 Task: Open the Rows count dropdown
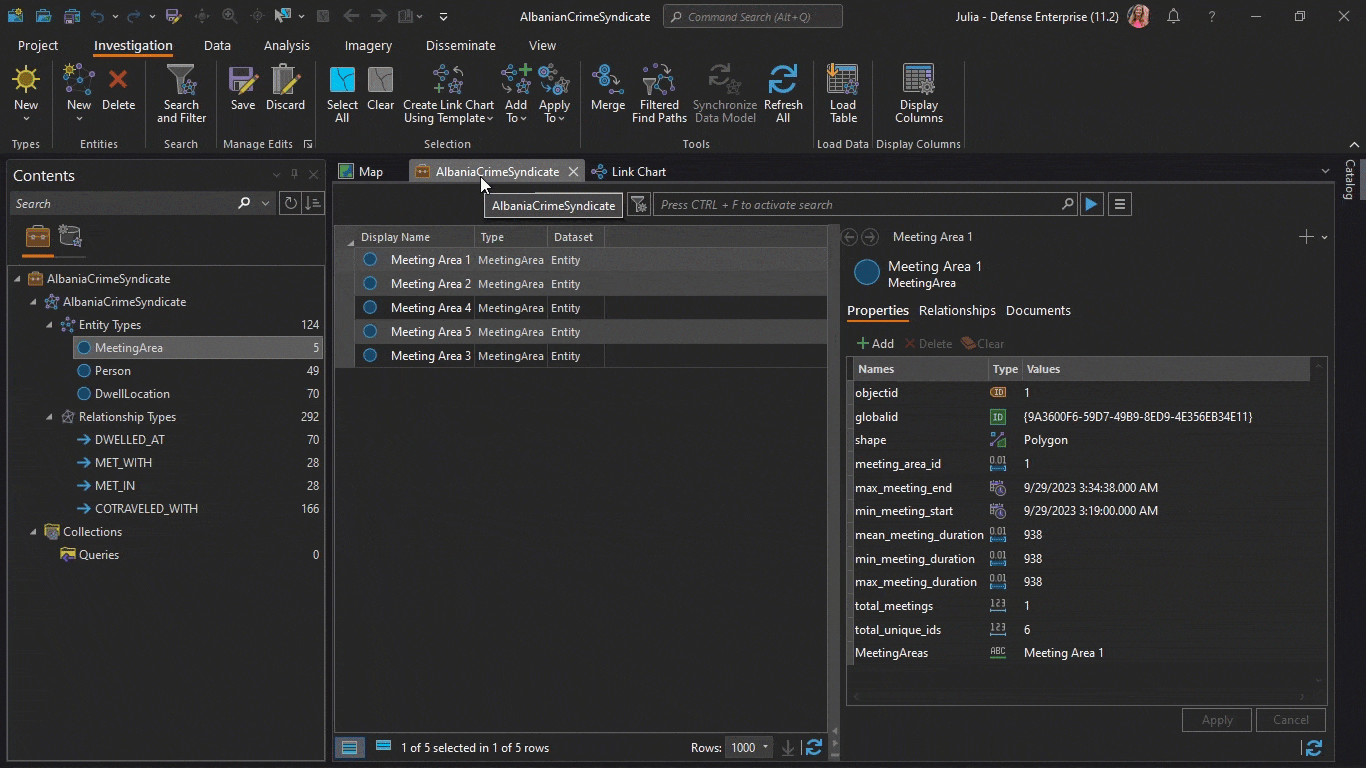click(x=766, y=747)
